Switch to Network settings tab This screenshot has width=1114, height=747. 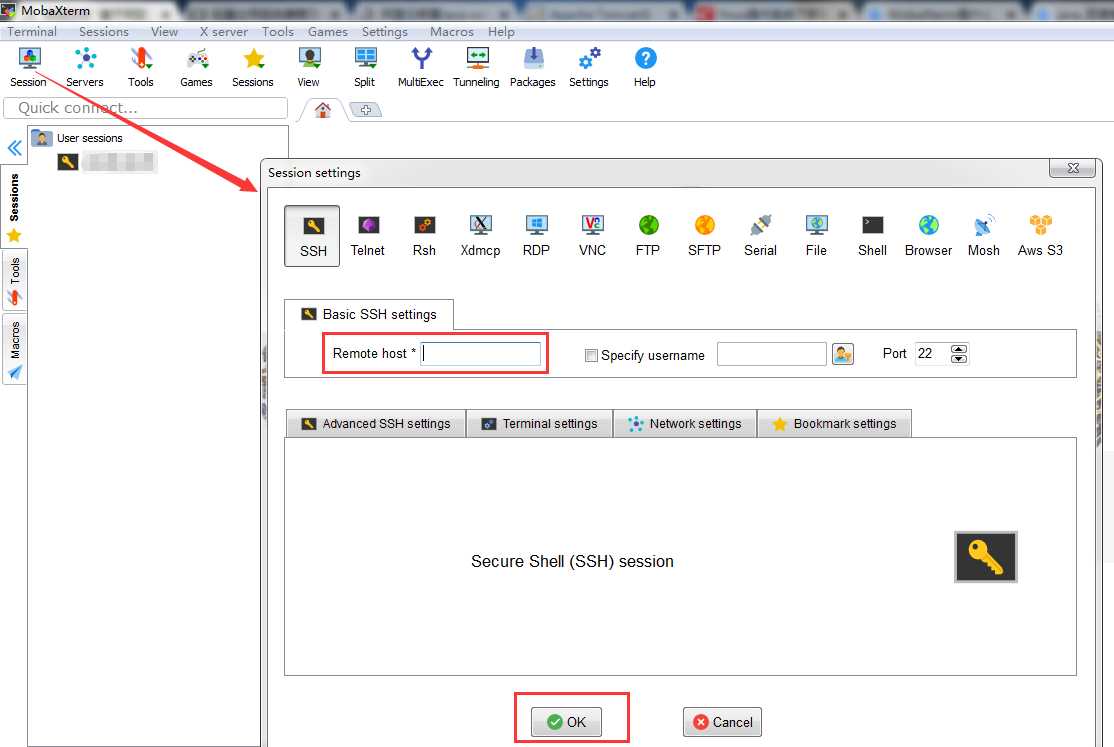(x=685, y=424)
